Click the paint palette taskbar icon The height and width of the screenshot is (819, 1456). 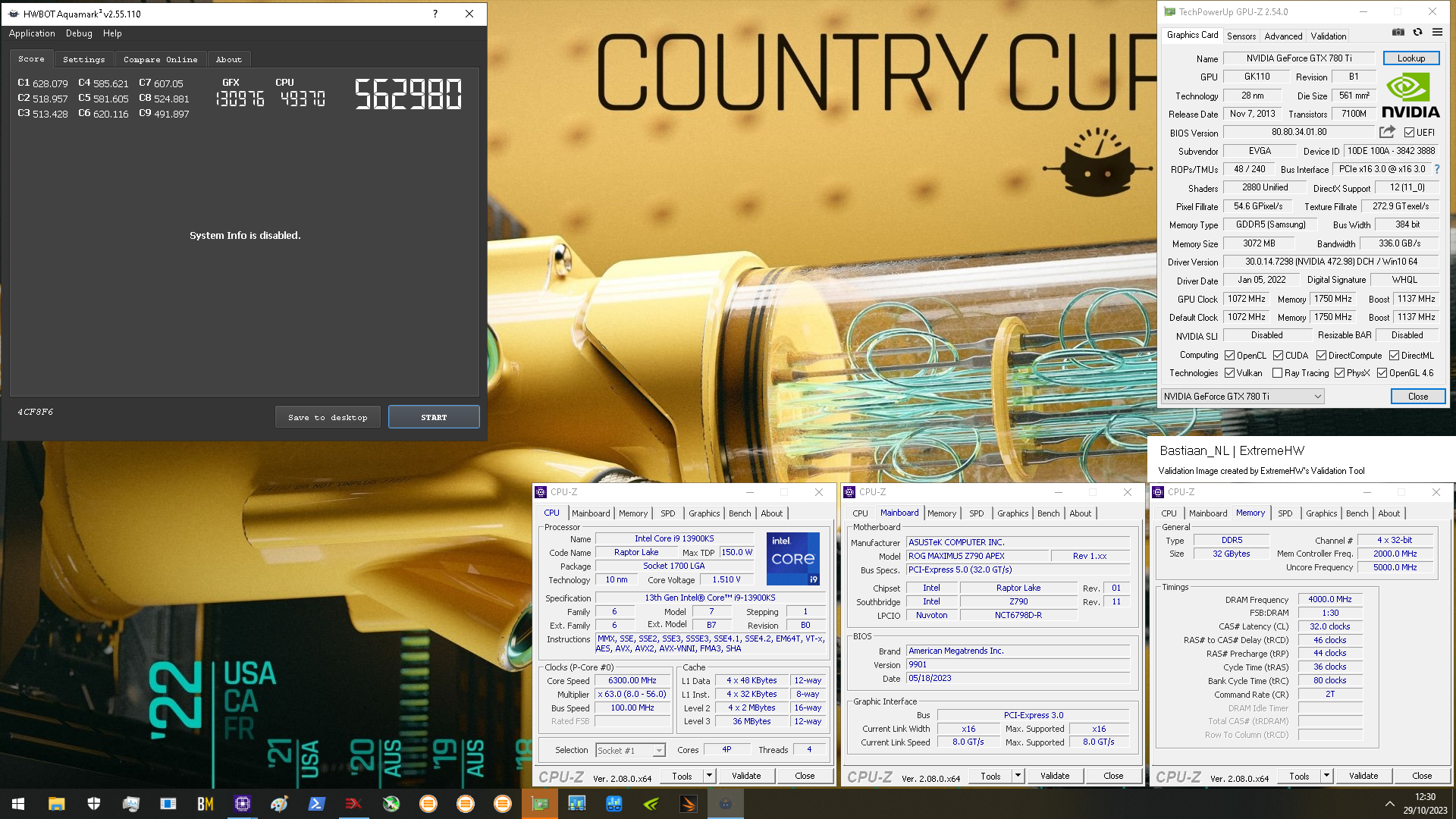280,804
